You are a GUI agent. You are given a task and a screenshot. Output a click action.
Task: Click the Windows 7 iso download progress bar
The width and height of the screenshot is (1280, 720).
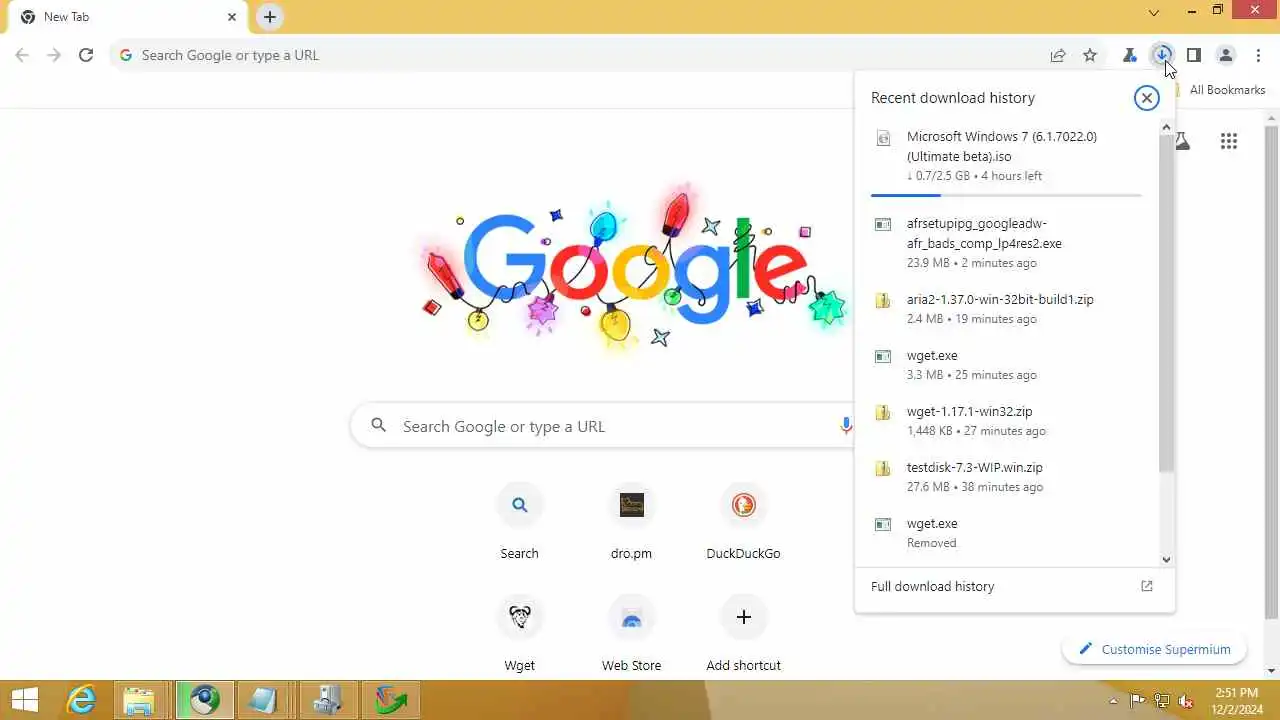(x=1006, y=195)
